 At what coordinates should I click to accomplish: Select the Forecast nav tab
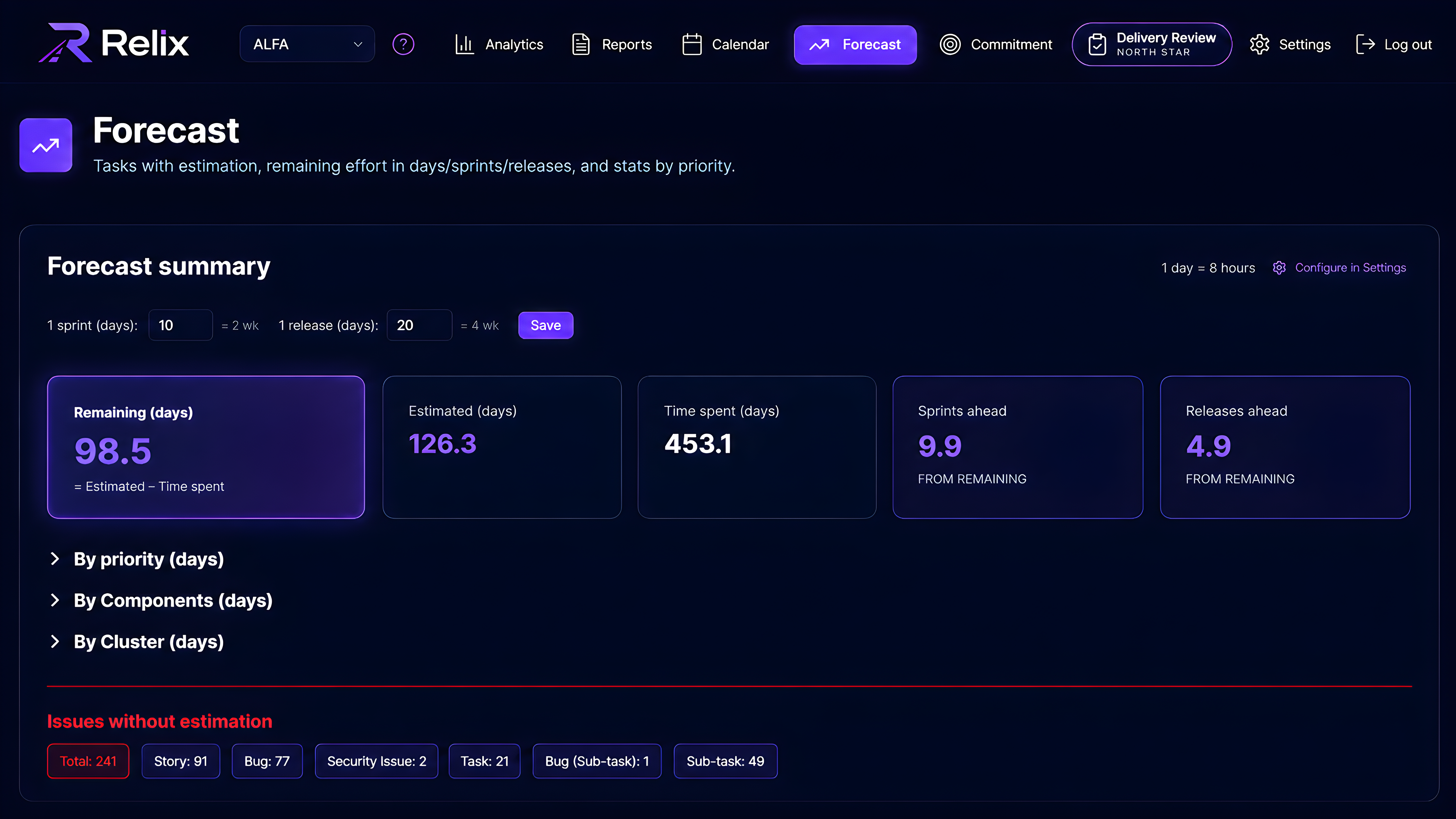[855, 45]
